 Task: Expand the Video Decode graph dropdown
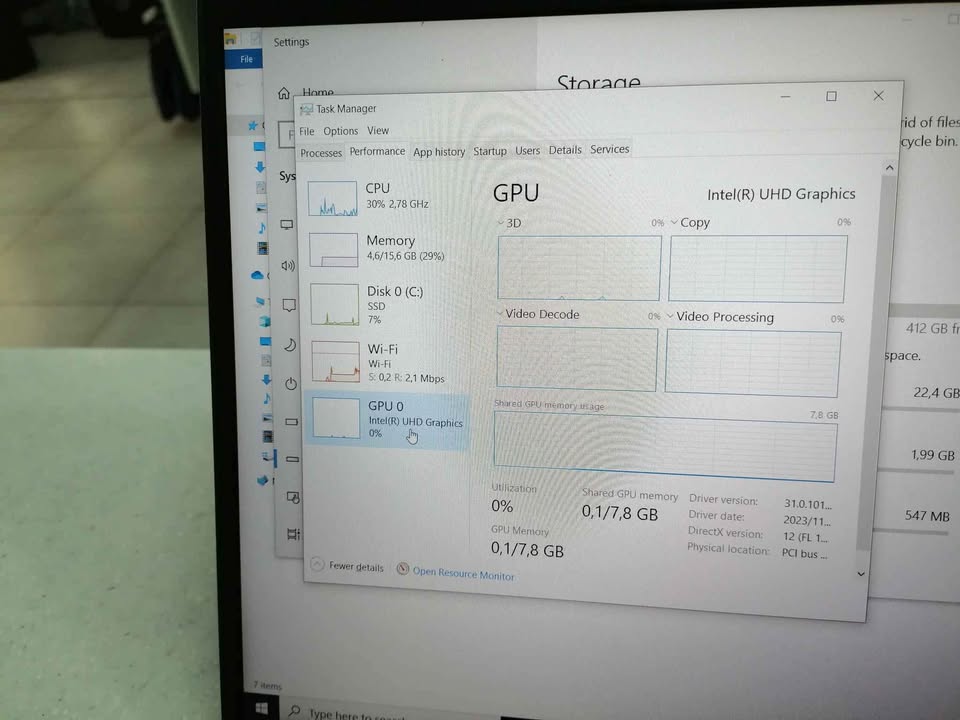point(500,314)
